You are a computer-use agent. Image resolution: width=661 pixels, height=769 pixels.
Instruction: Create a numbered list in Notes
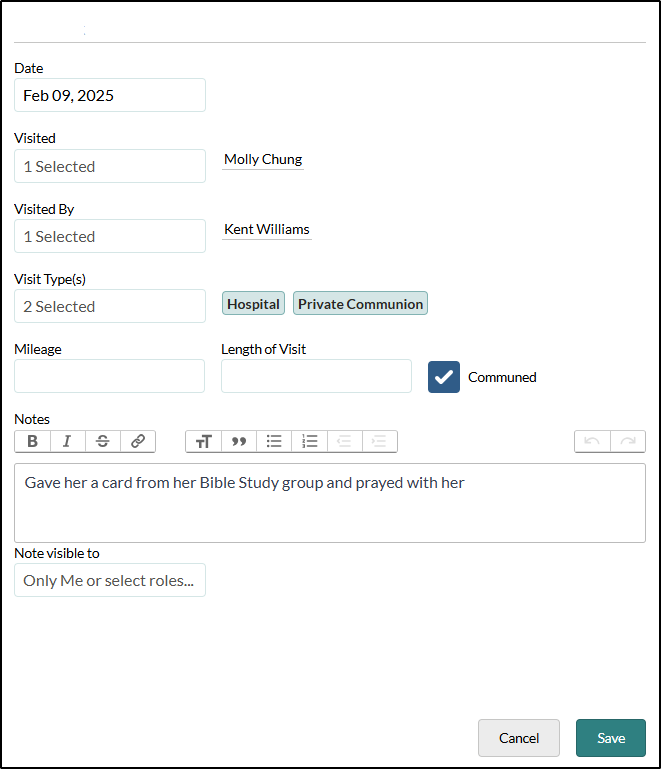click(309, 441)
